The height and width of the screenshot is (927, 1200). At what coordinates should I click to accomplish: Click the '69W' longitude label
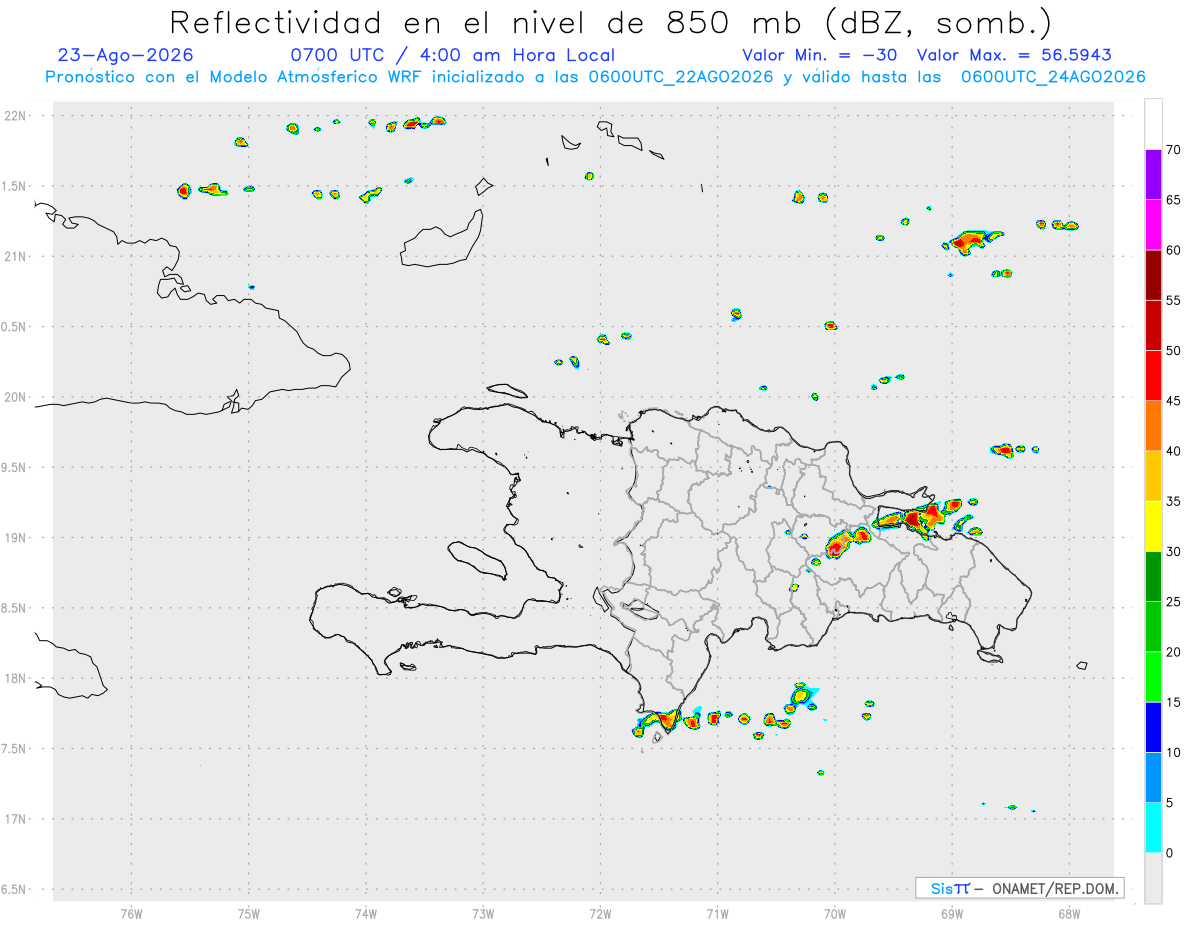[951, 913]
